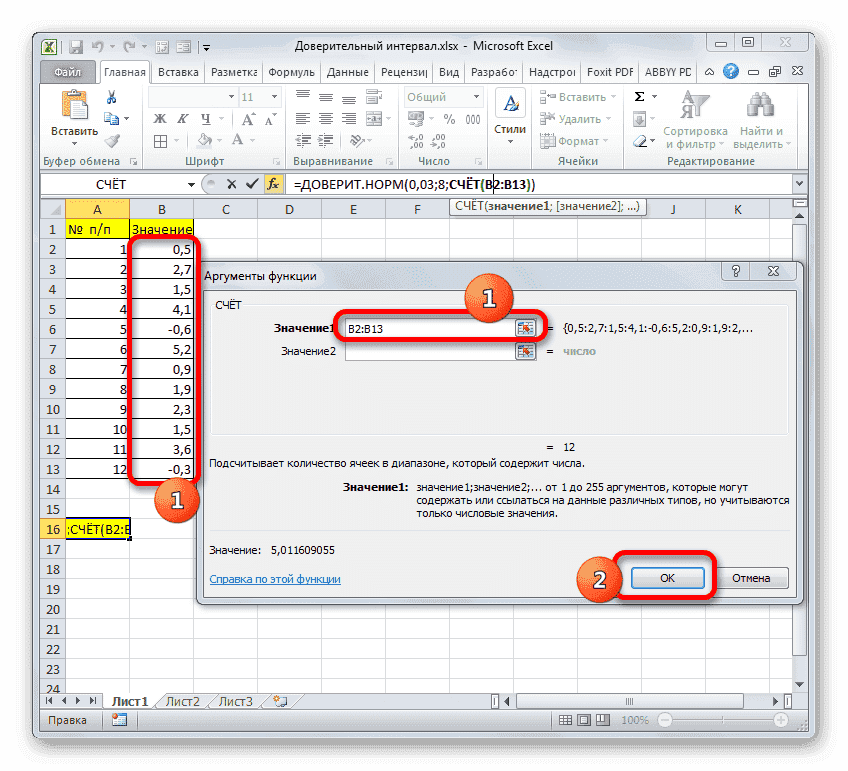Screen dimensions: 848x771
Task: Click the Insert Function fx icon
Action: [272, 184]
